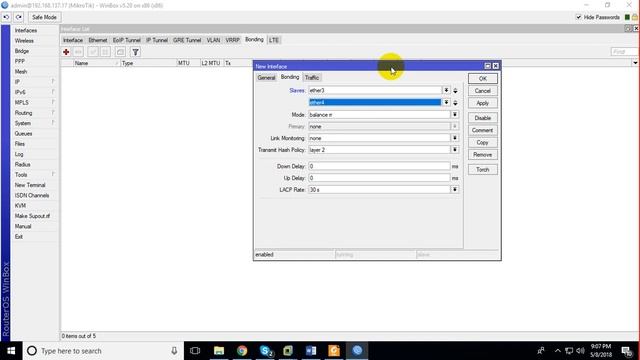This screenshot has width=640, height=360.
Task: Click the Torch button
Action: coord(482,169)
